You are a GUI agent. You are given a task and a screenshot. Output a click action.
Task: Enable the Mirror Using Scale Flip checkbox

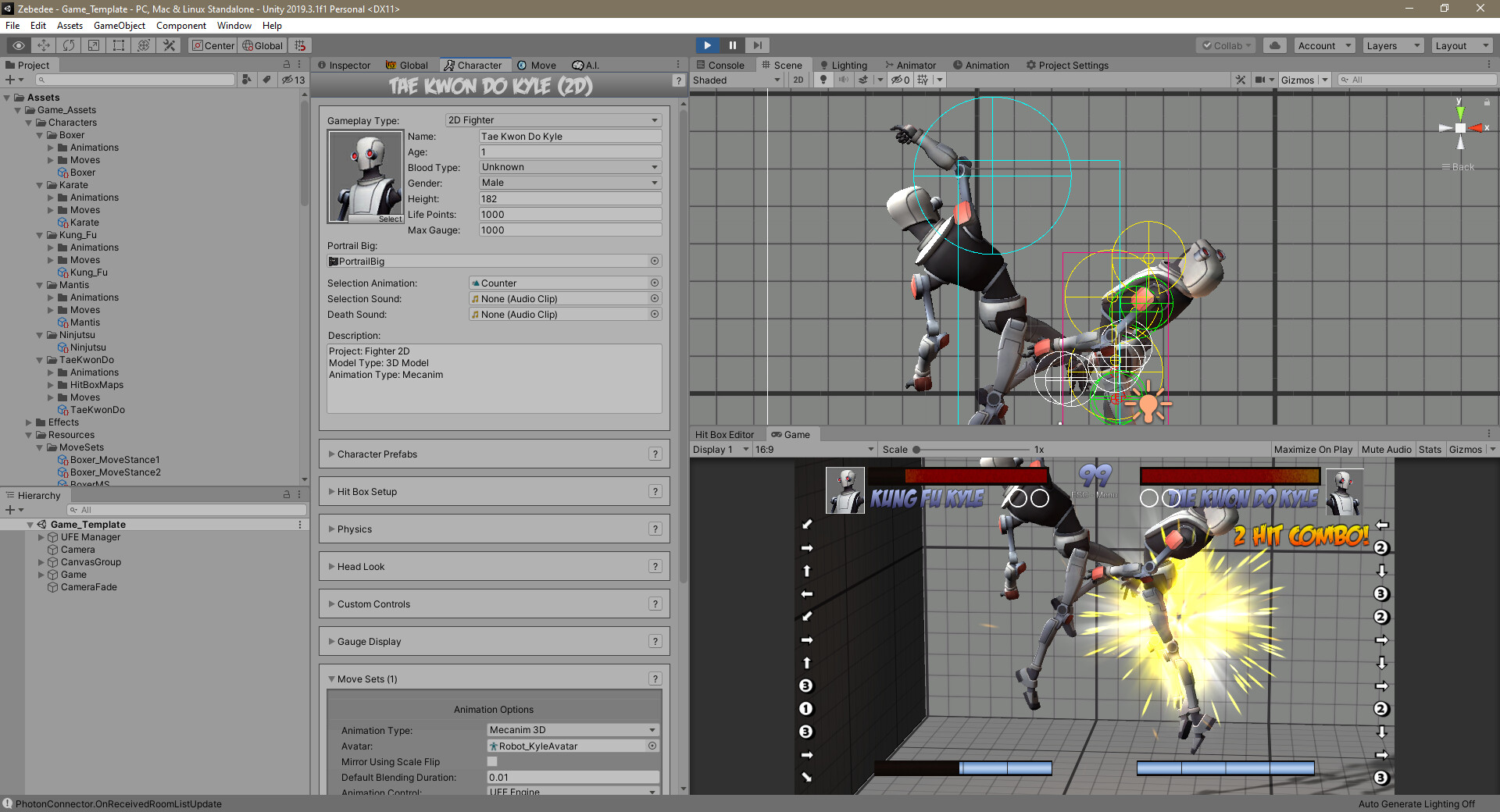coord(491,761)
